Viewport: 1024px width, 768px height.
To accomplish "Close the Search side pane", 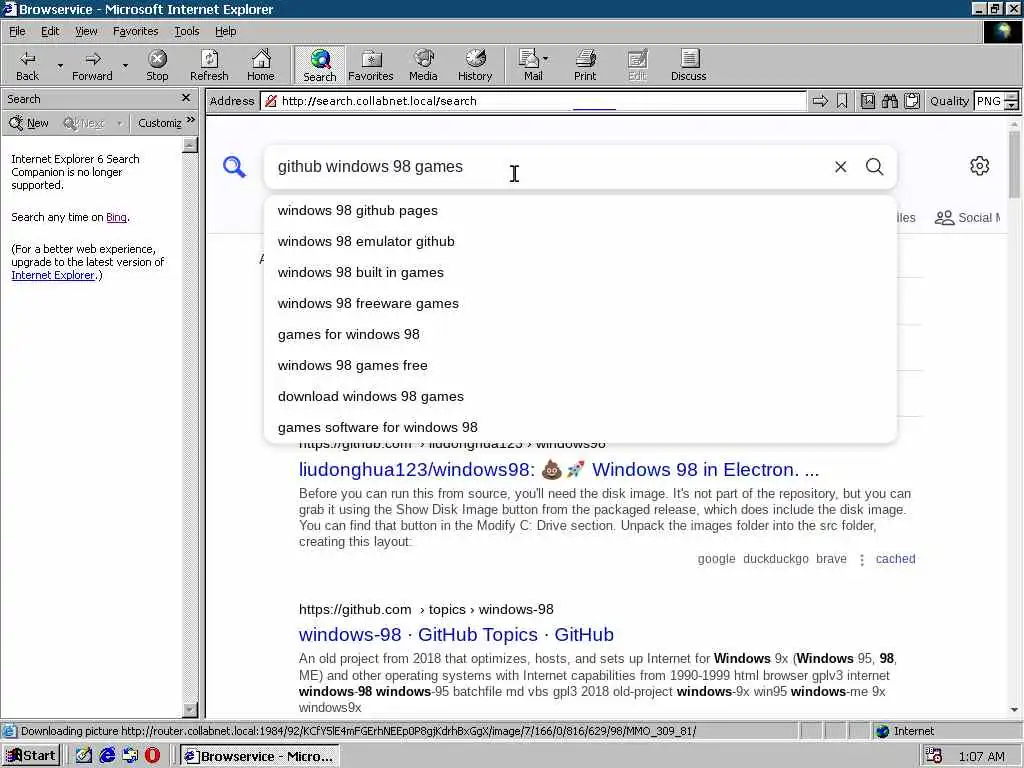I will coord(185,98).
